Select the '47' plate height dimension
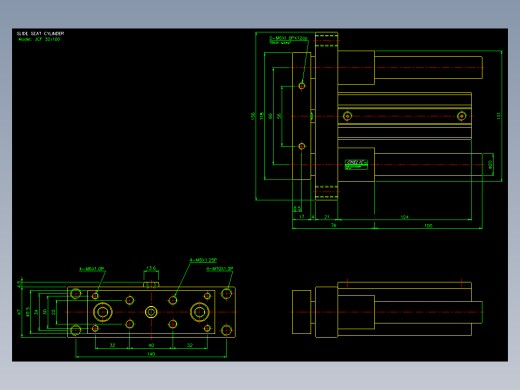The height and width of the screenshot is (390, 520). tap(19, 312)
